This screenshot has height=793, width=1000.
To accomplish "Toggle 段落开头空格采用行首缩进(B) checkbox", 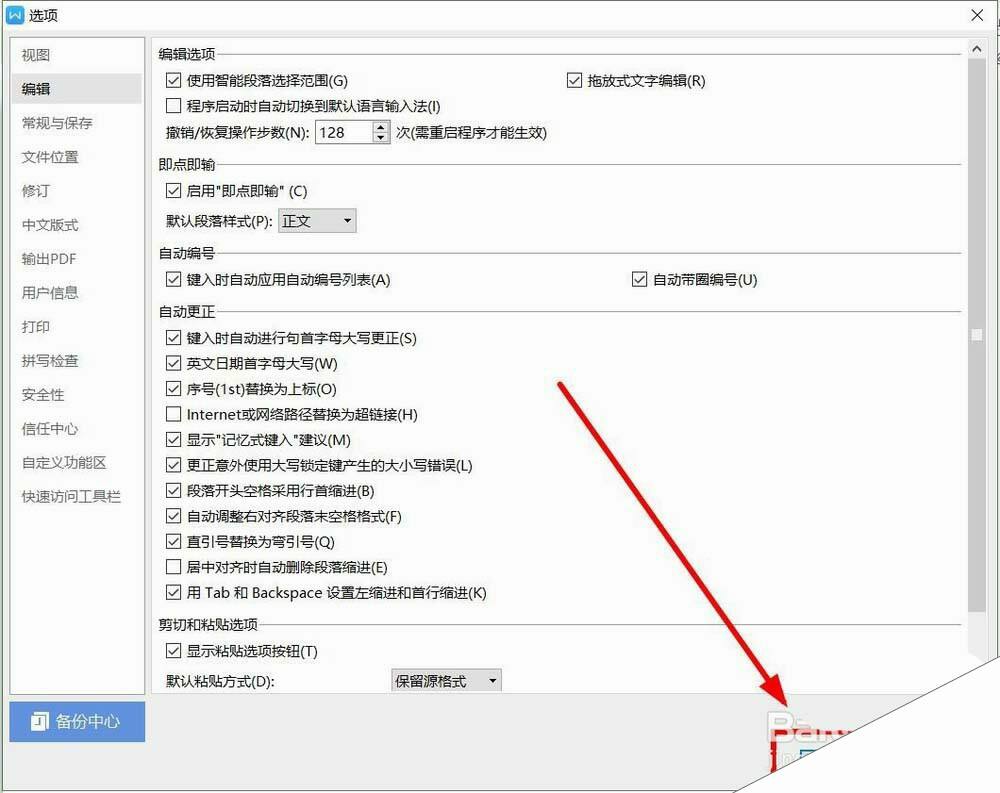I will click(173, 491).
